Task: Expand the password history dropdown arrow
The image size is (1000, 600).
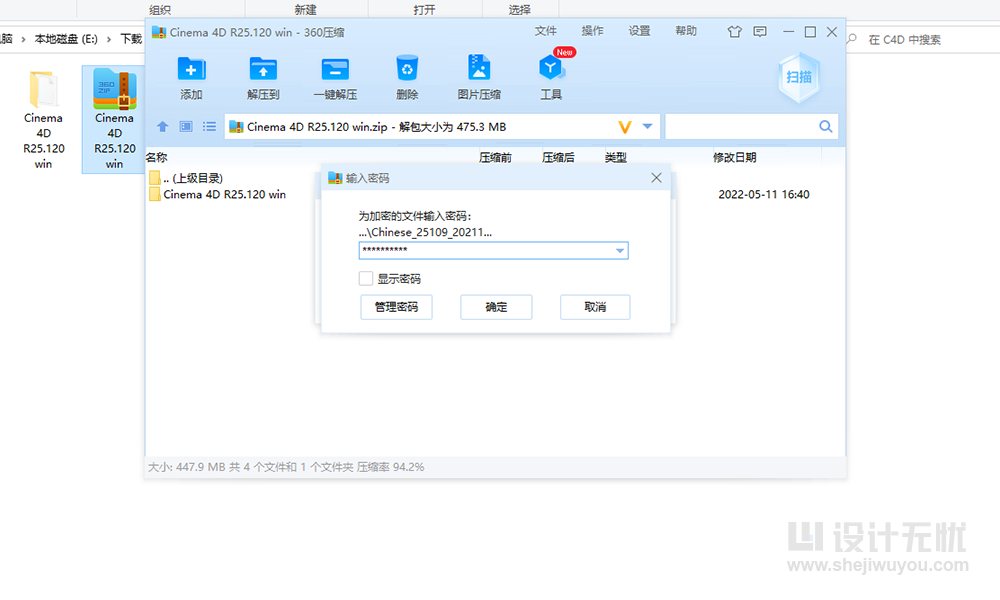Action: tap(619, 251)
